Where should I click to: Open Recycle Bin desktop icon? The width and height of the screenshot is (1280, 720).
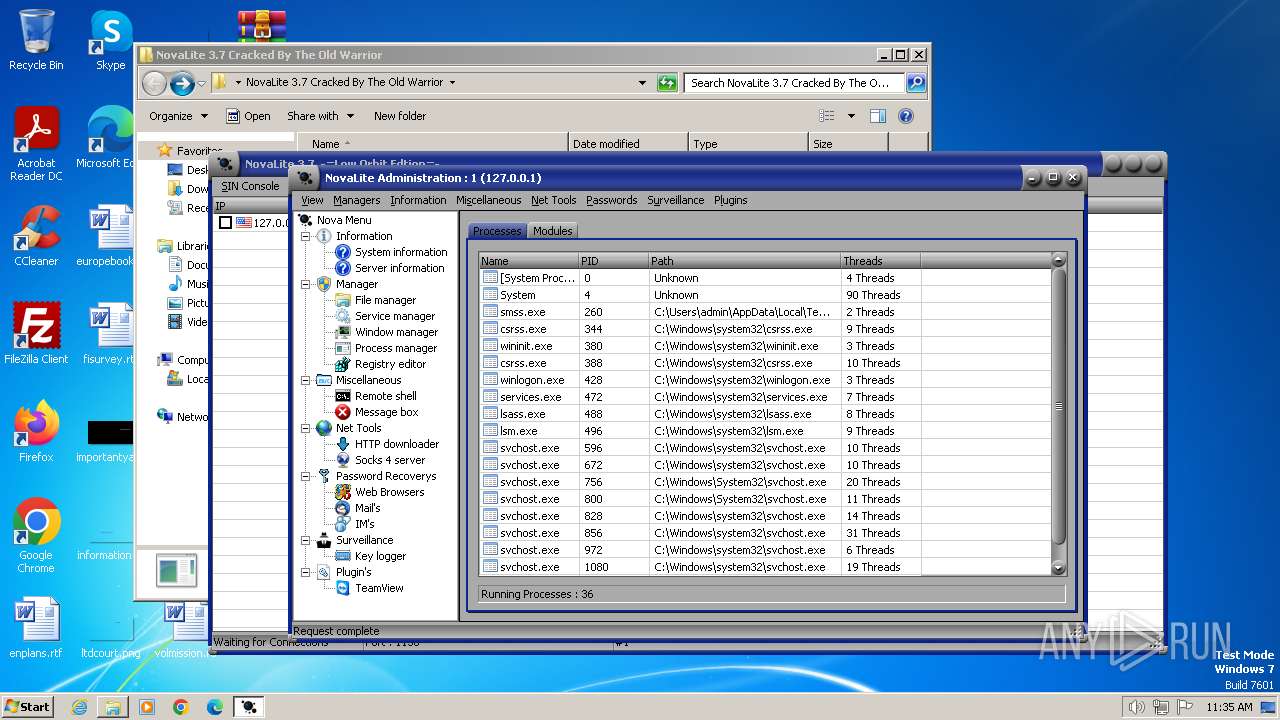(x=36, y=40)
